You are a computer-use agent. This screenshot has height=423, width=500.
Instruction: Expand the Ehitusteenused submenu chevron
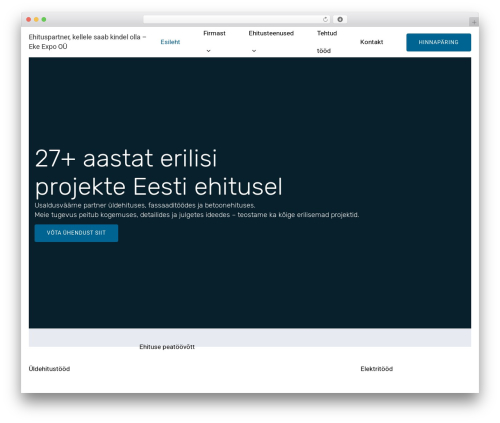pos(254,51)
